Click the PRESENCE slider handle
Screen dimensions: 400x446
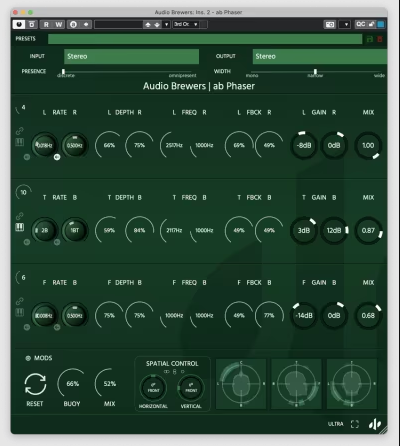click(x=63, y=72)
